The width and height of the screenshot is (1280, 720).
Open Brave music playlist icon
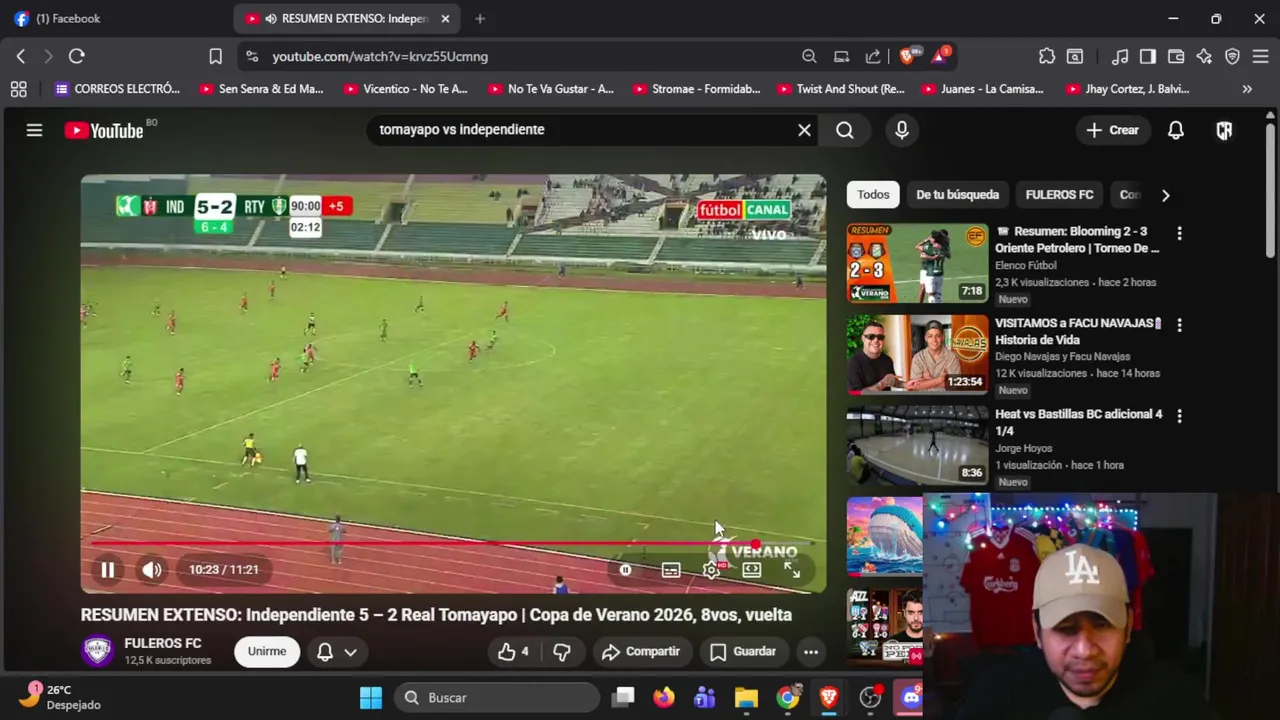1121,57
